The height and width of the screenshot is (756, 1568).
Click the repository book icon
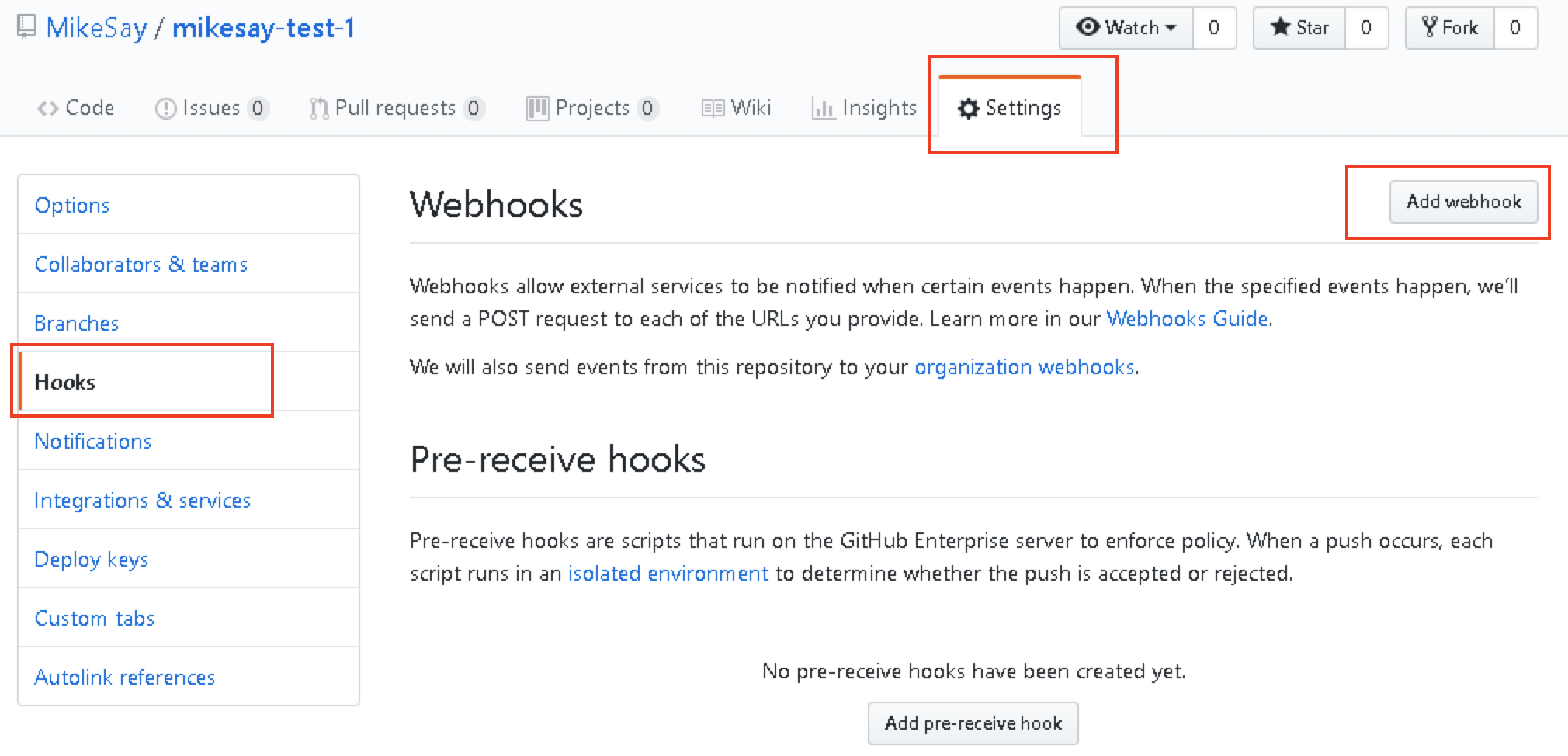(x=26, y=27)
